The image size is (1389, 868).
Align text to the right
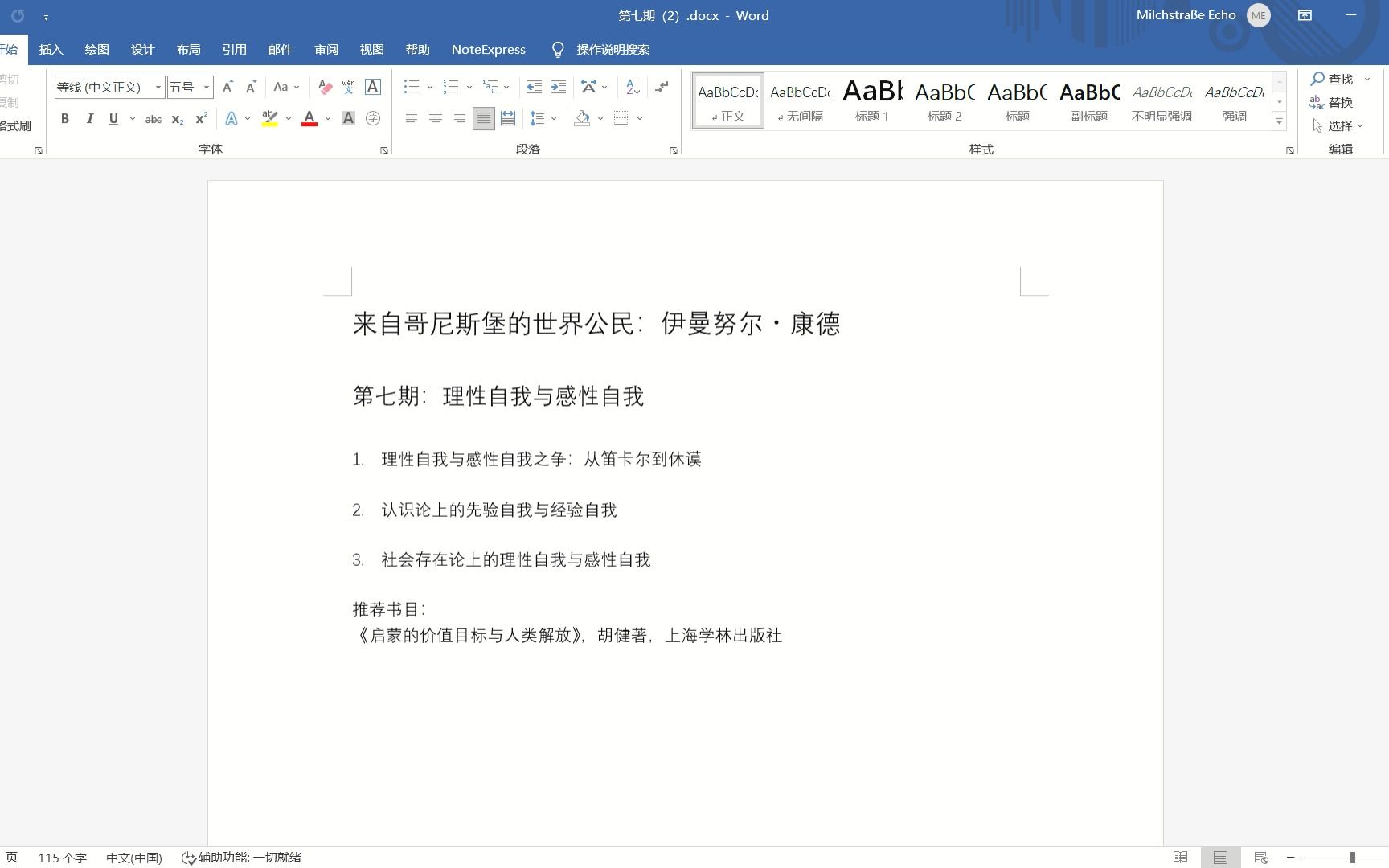[x=459, y=118]
